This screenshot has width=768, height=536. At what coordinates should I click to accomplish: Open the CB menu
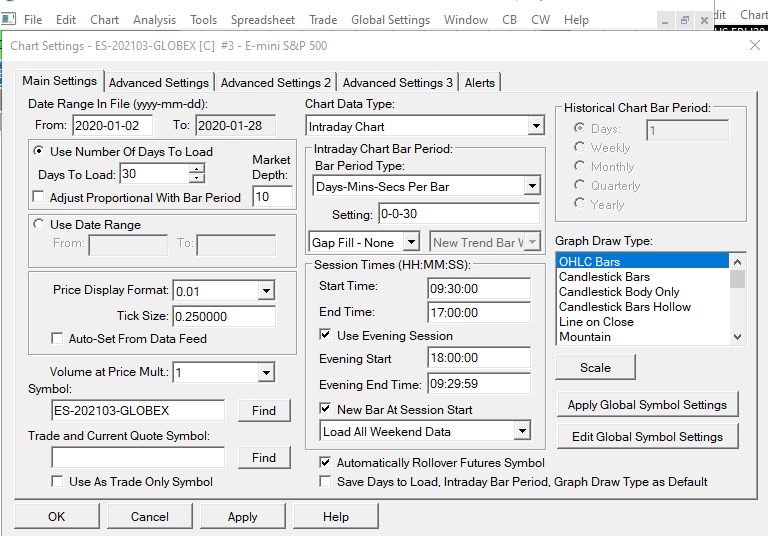pyautogui.click(x=509, y=20)
